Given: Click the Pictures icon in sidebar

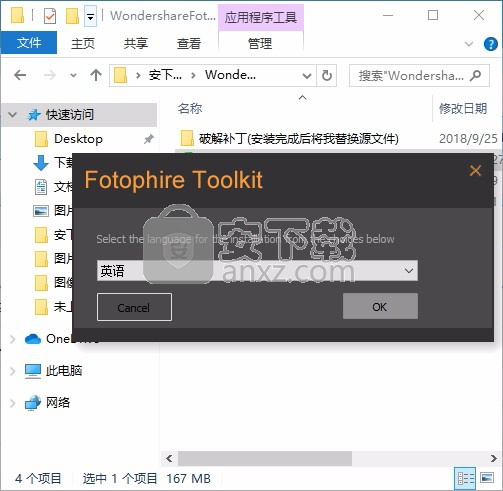Looking at the screenshot, I should coord(41,211).
